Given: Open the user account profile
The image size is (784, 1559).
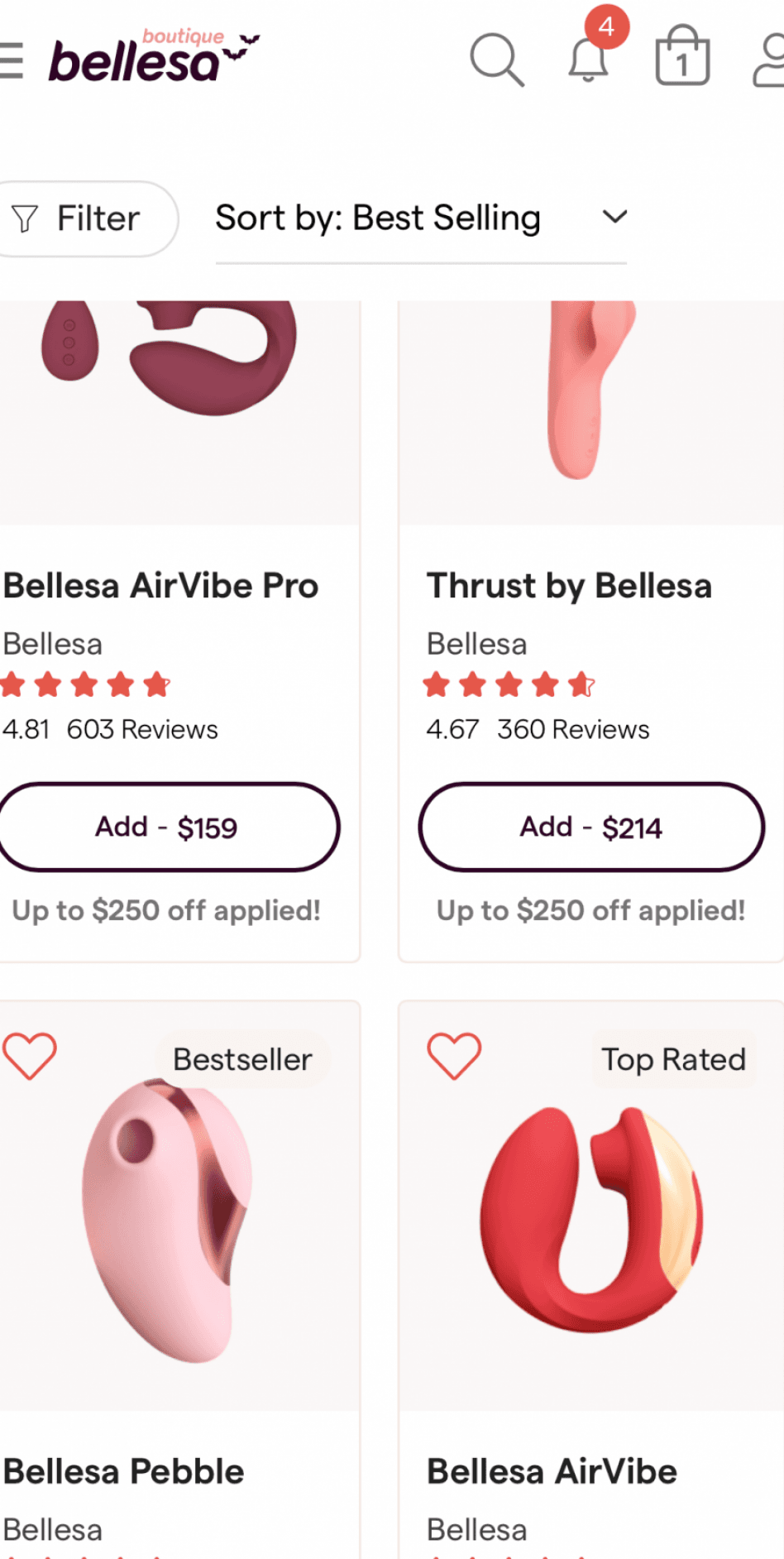Looking at the screenshot, I should 769,60.
